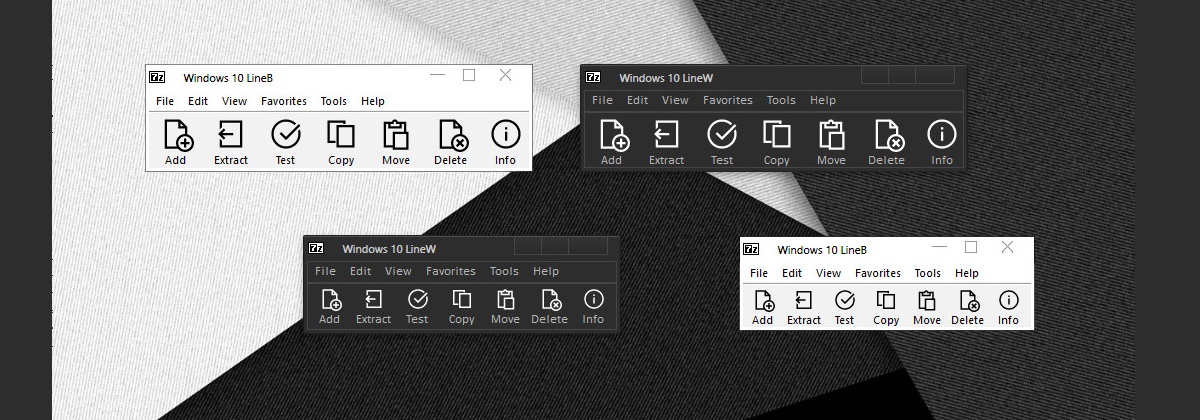The height and width of the screenshot is (420, 1200).
Task: Click Test icon in small light LineB window
Action: 845,300
